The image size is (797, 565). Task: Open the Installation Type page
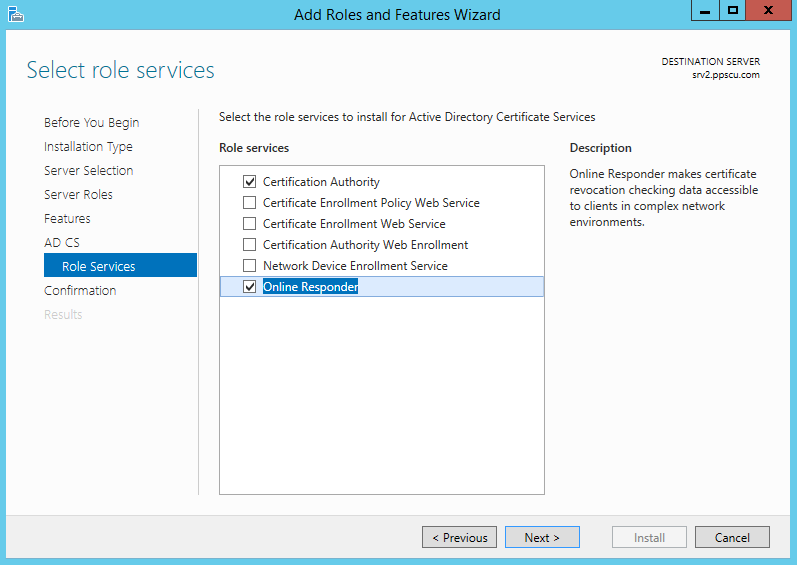pyautogui.click(x=88, y=146)
